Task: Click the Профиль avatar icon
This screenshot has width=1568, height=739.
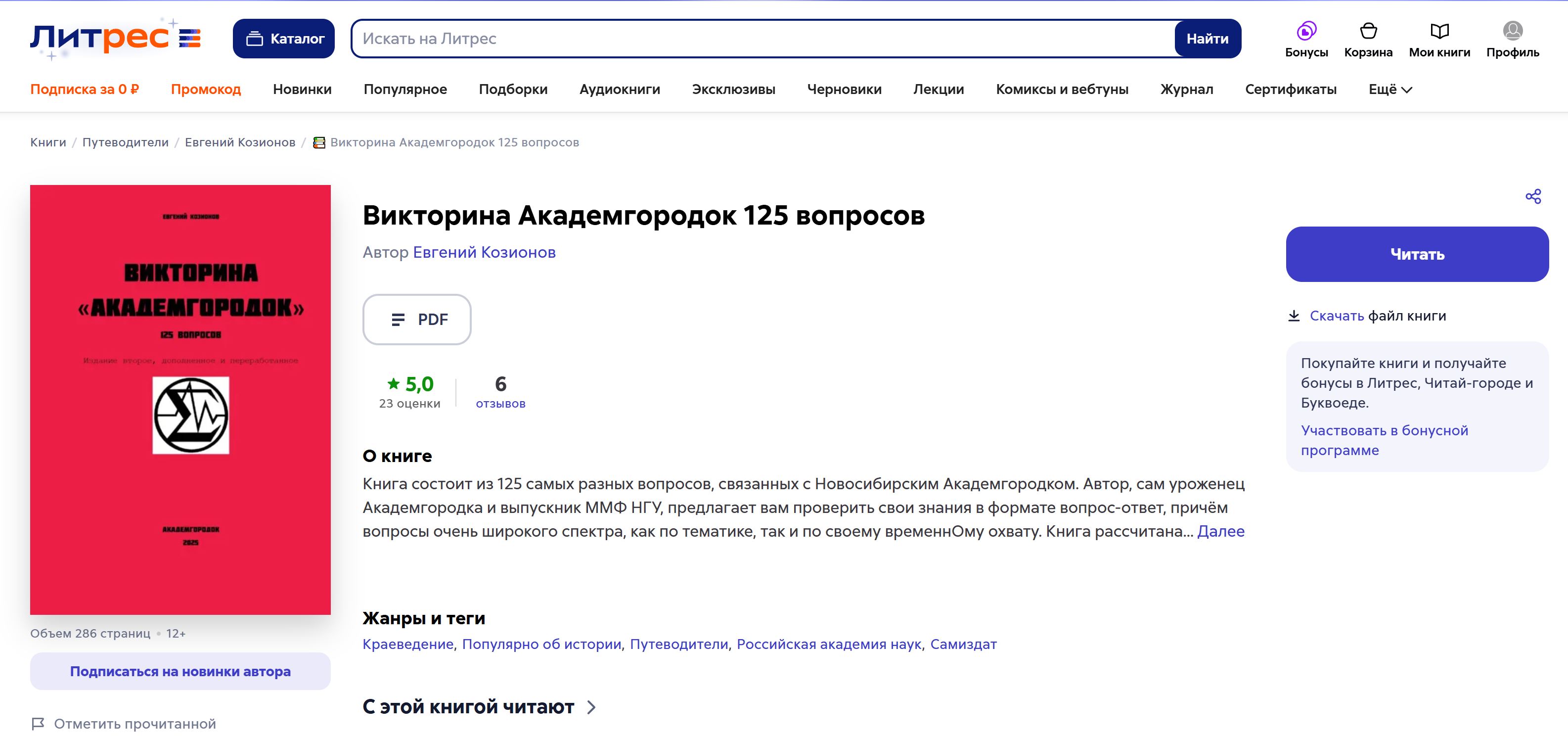Action: tap(1512, 31)
